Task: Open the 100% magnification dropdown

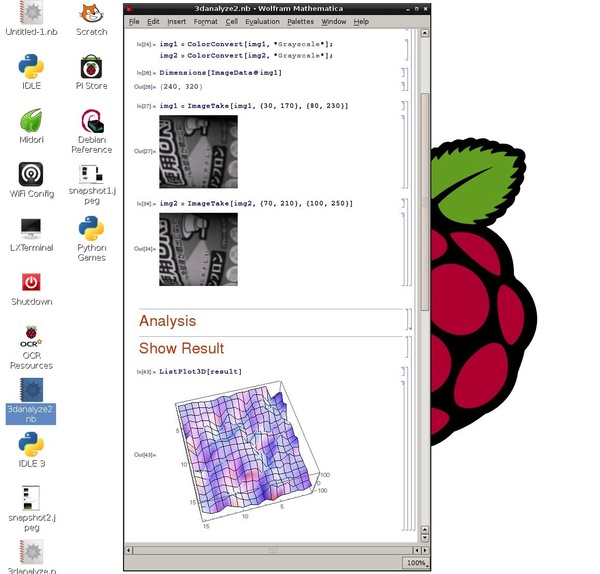Action: tap(417, 564)
